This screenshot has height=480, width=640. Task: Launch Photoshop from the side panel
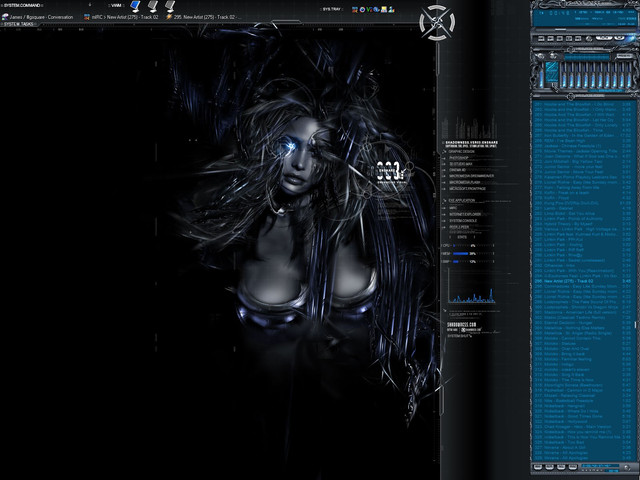[459, 158]
